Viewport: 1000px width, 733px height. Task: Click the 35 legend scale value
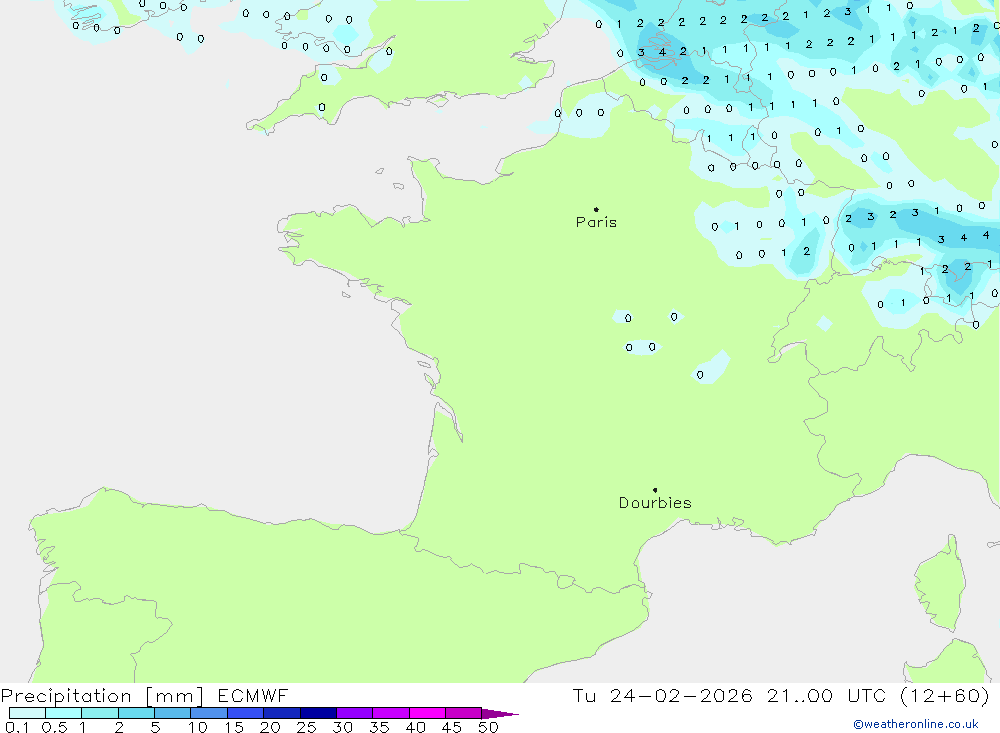[379, 727]
